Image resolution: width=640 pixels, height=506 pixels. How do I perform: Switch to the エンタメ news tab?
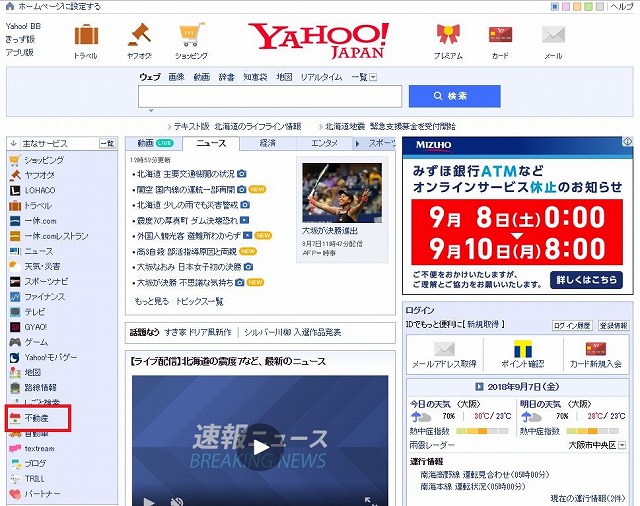(324, 143)
